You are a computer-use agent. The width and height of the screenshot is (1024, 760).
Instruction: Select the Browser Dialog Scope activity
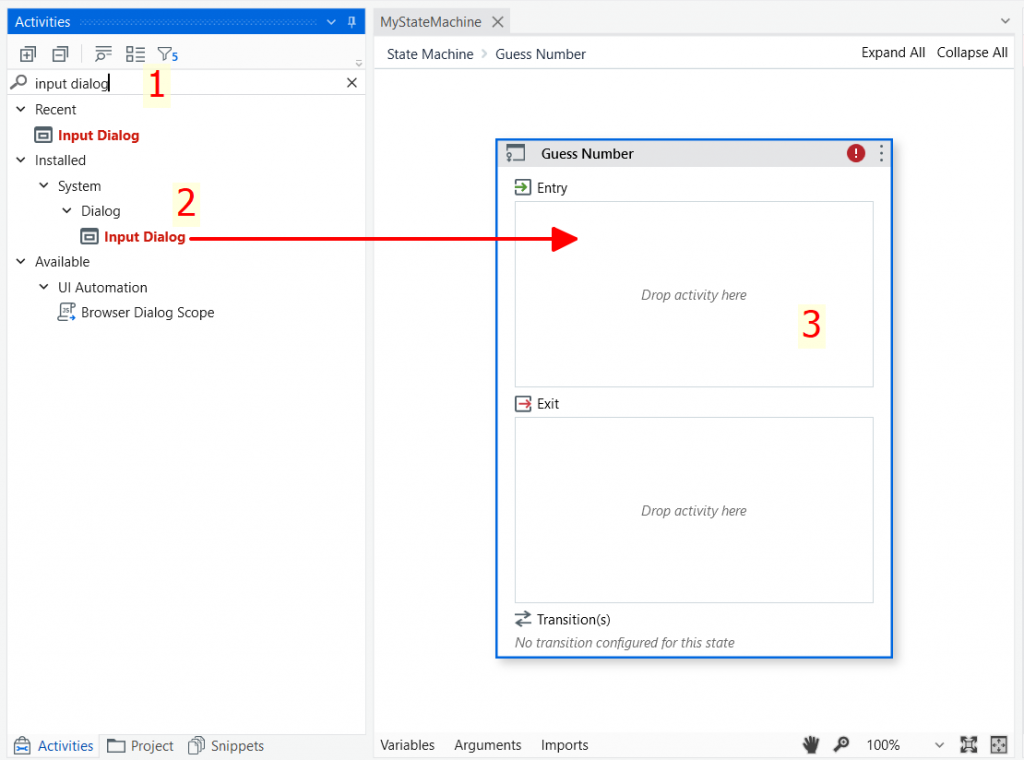click(x=148, y=312)
